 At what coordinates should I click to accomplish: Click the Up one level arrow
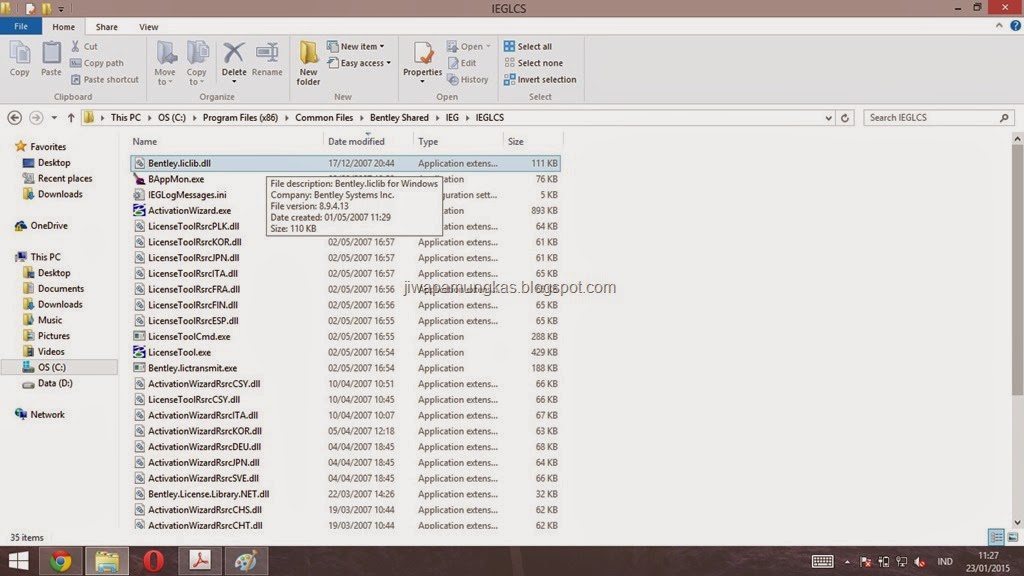[x=71, y=118]
